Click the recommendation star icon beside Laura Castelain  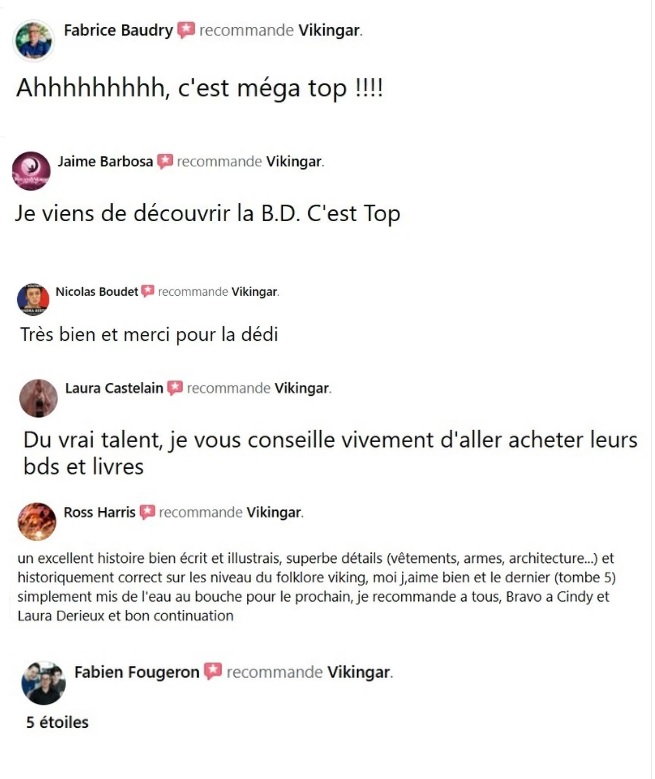click(x=175, y=388)
